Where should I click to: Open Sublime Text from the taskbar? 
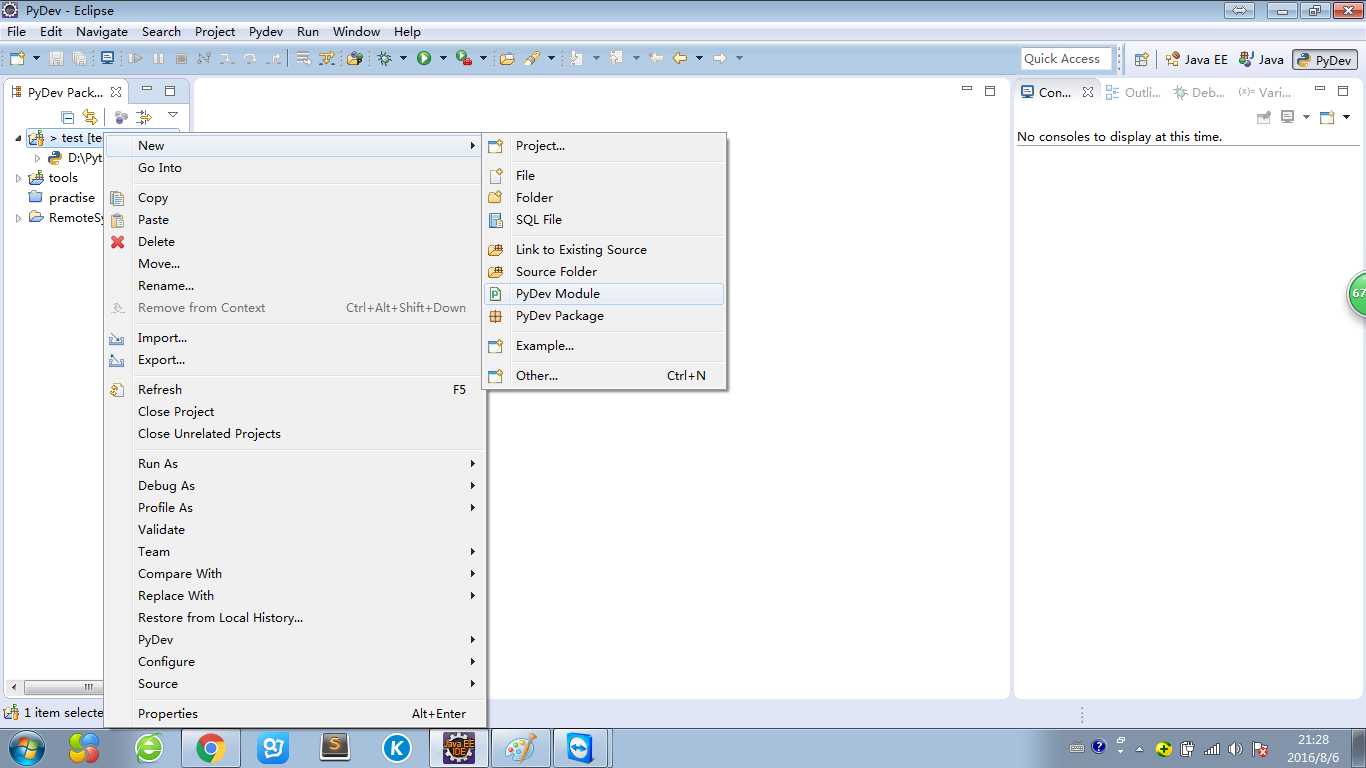pos(334,748)
